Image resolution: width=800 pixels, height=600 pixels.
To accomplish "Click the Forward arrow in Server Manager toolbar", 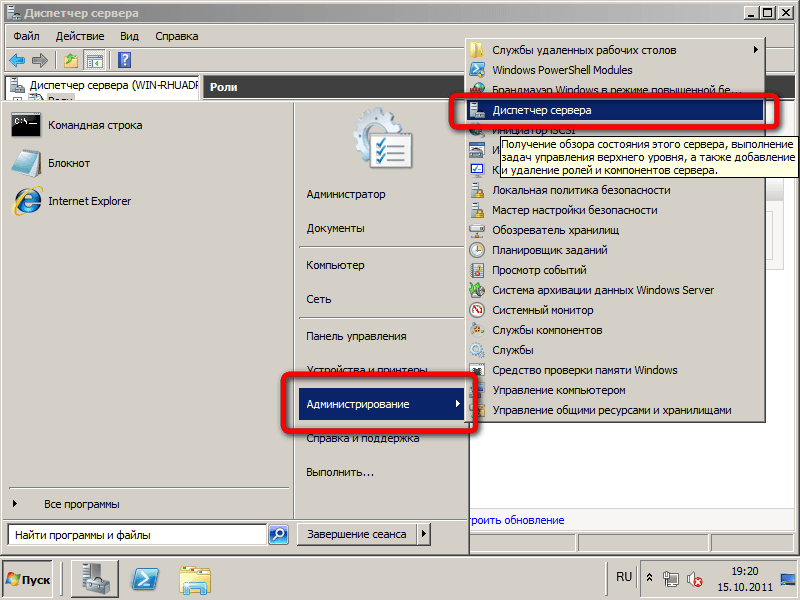I will [40, 61].
